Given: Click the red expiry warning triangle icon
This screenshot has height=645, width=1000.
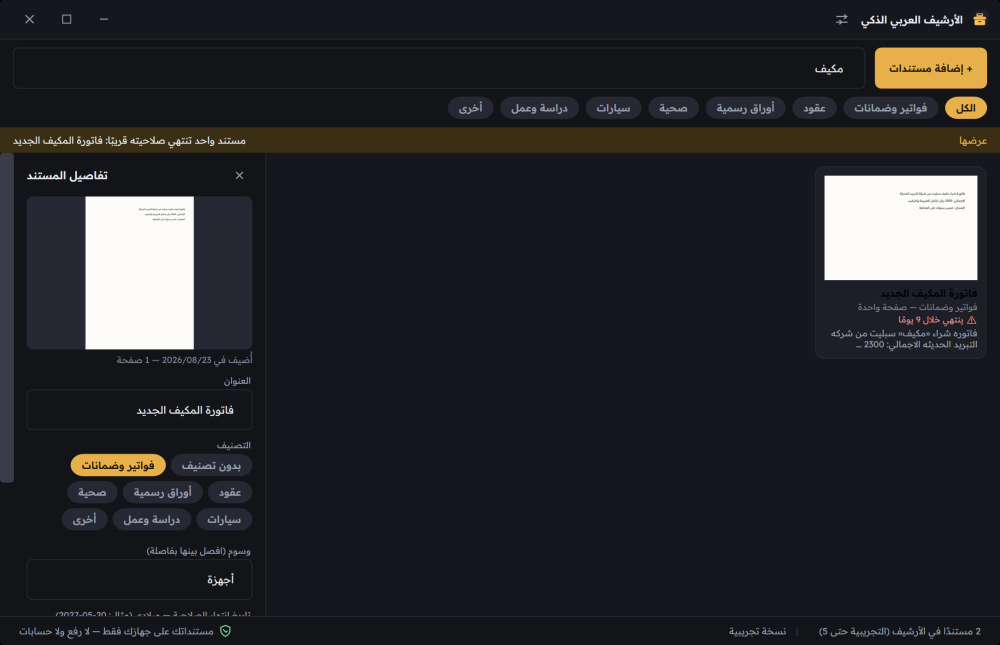Looking at the screenshot, I should tap(971, 320).
